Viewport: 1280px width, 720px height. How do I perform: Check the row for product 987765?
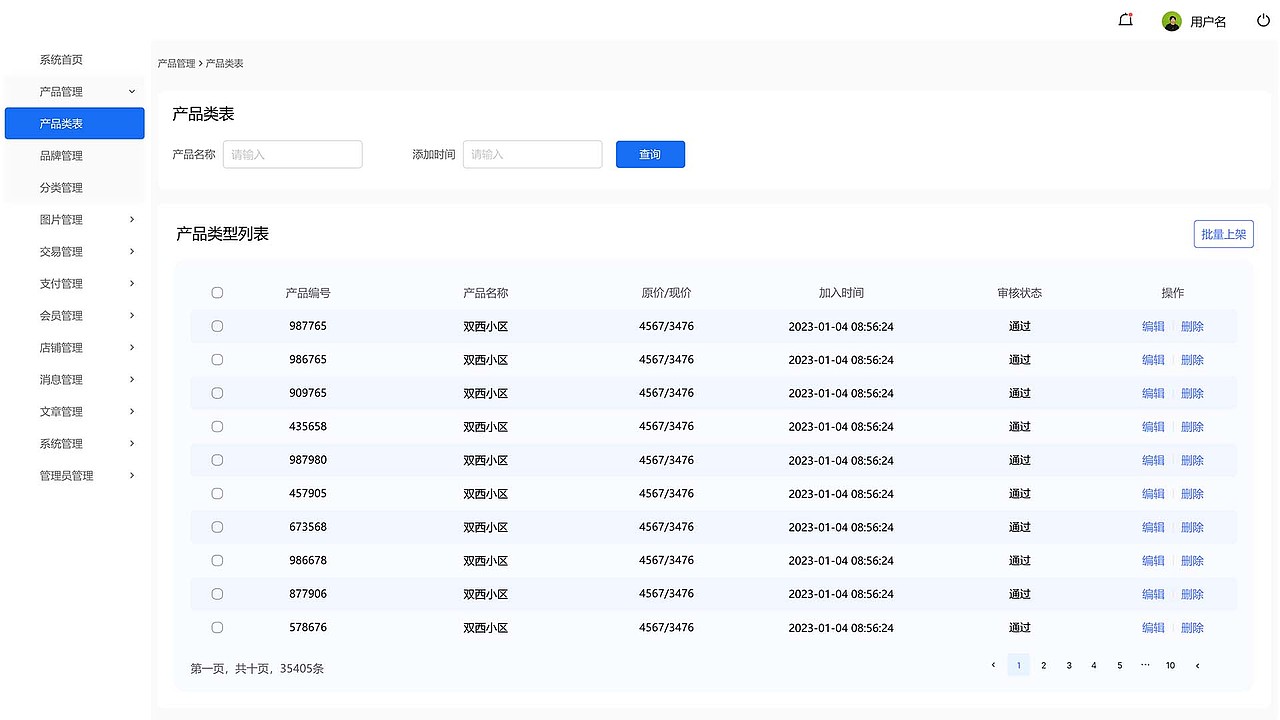click(217, 326)
